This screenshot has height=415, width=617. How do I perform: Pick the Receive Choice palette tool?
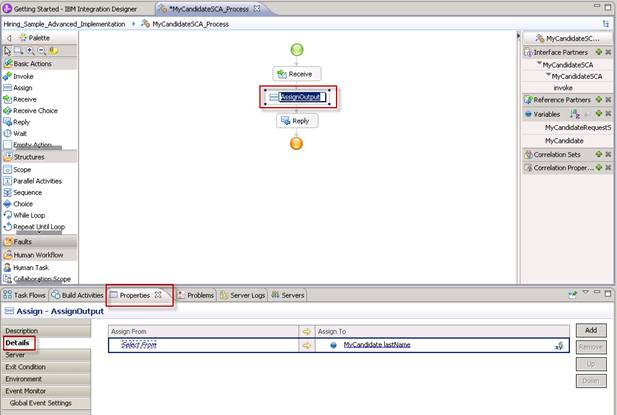34,110
